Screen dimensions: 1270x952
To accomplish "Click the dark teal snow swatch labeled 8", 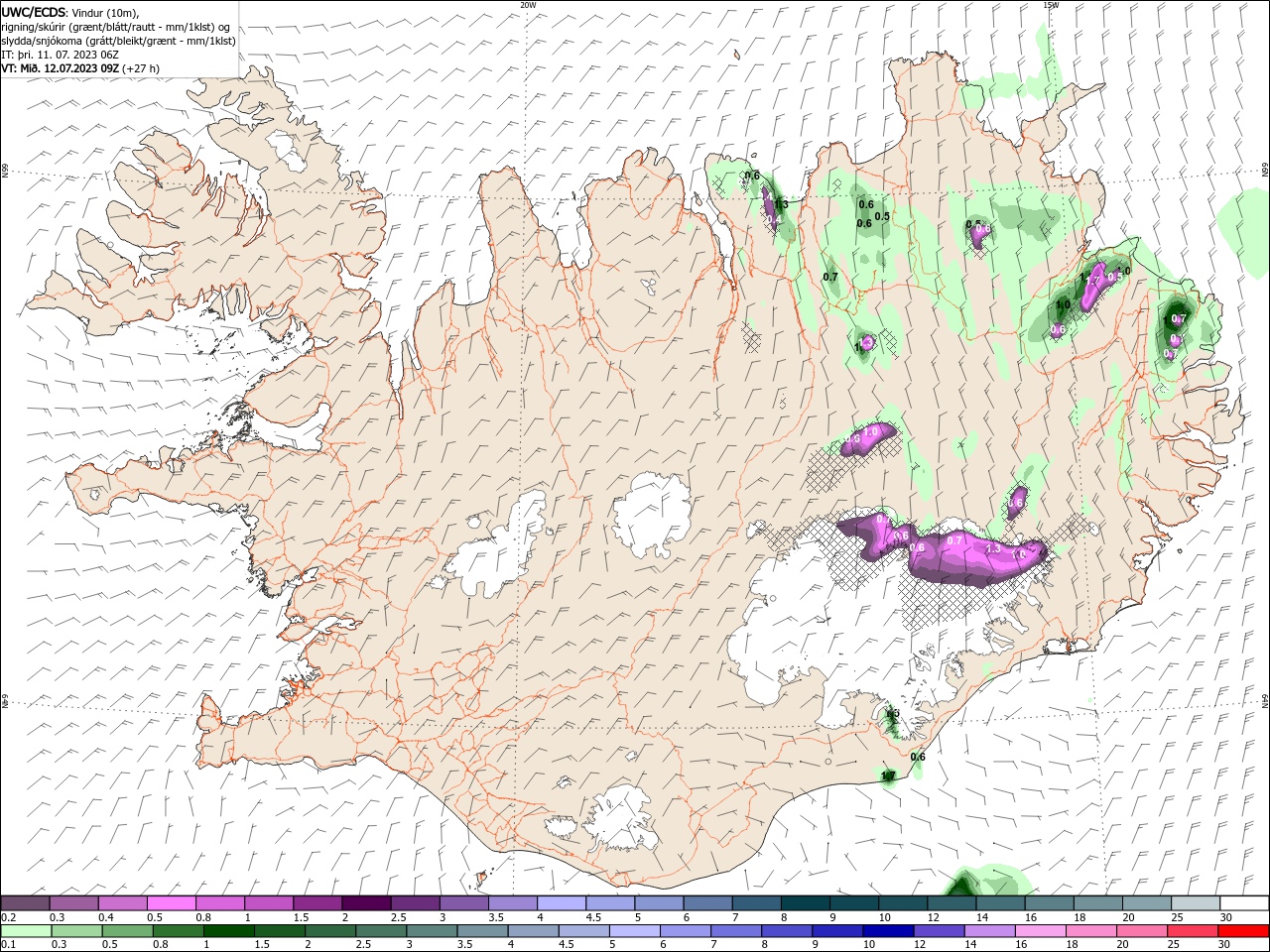I will point(805,903).
